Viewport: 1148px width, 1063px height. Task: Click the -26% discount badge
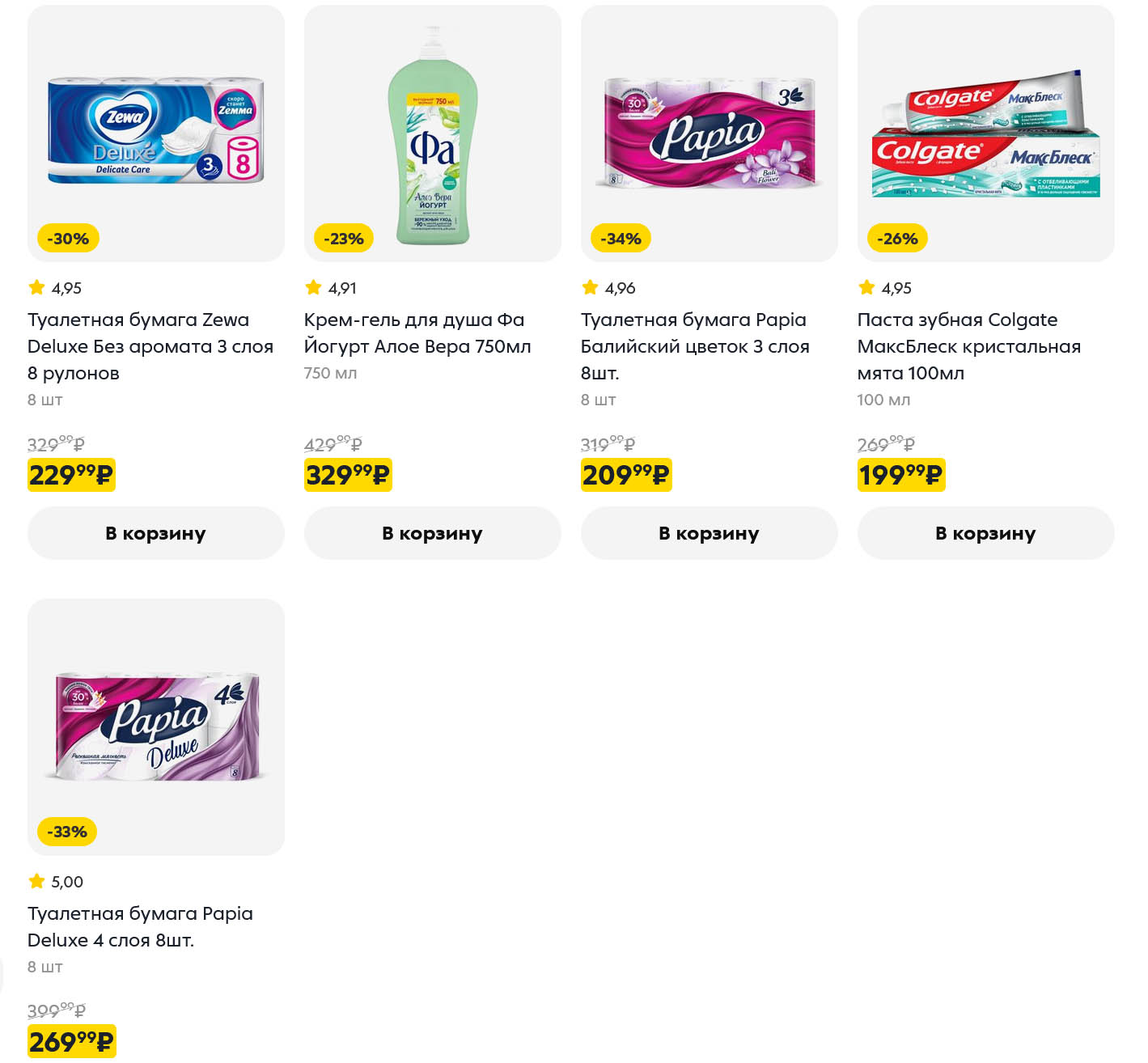897,239
